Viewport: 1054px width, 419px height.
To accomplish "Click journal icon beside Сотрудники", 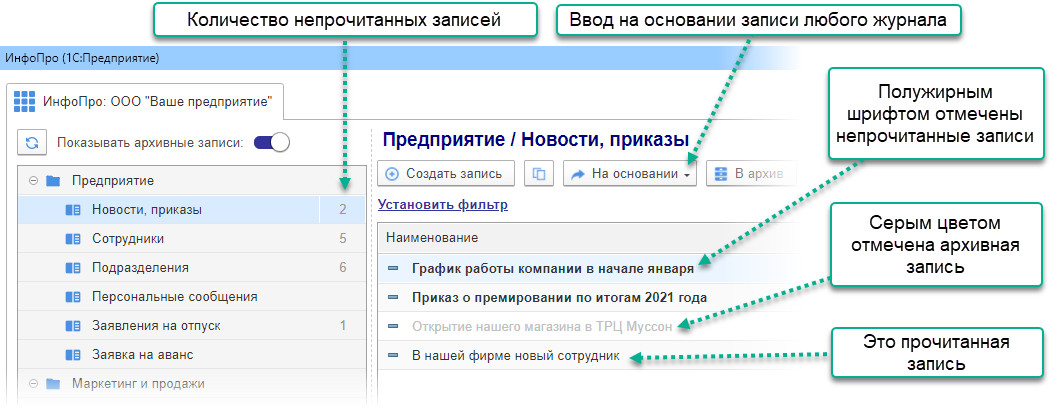I will coord(73,239).
